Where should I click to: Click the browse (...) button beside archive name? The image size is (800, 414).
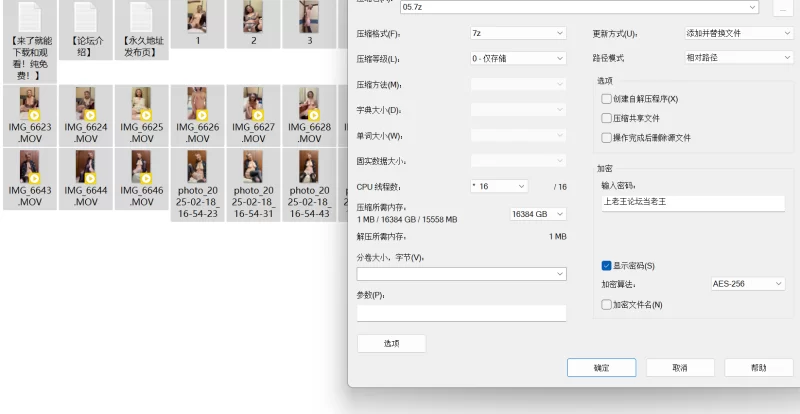pyautogui.click(x=783, y=7)
